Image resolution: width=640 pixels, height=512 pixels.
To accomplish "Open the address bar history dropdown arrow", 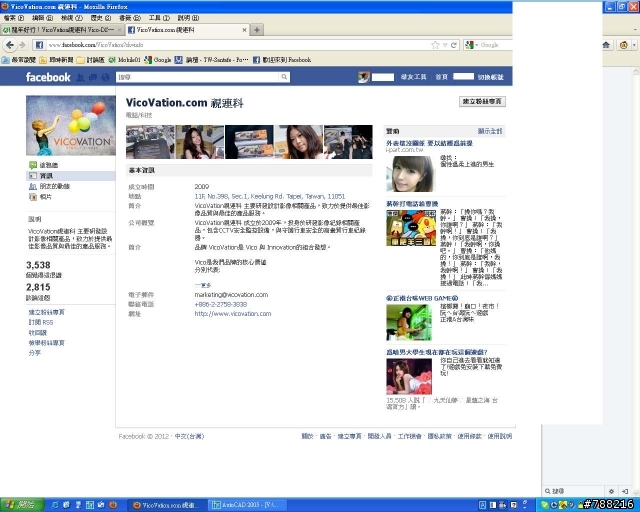I will tap(445, 45).
